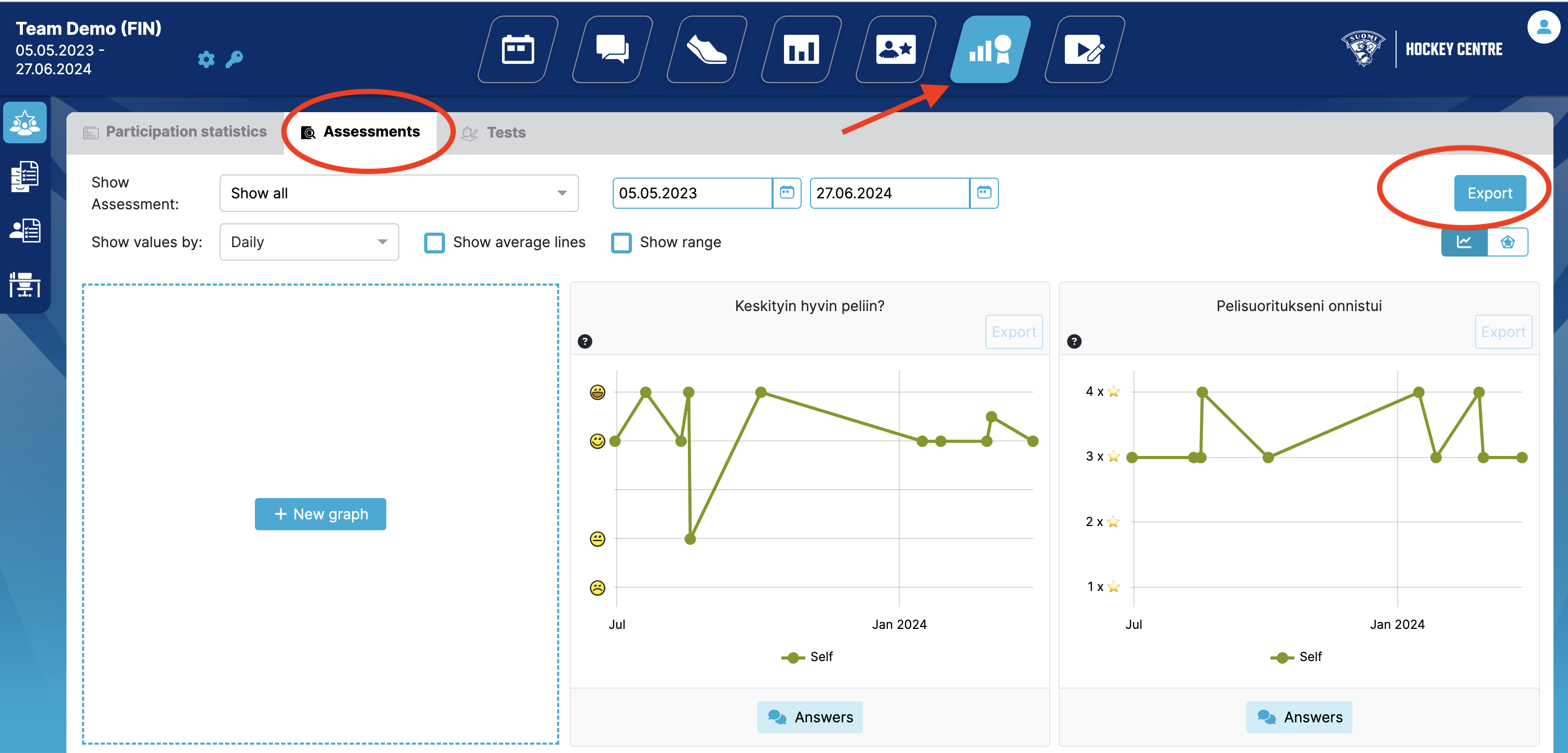Expand the Show Assessment dropdown
The image size is (1568, 753).
(399, 193)
